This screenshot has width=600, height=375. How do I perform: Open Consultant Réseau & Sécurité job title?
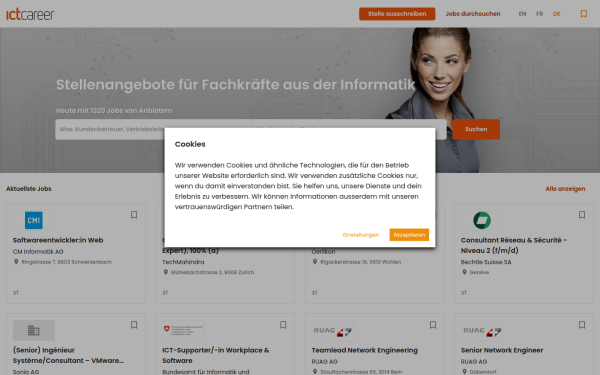coord(514,245)
